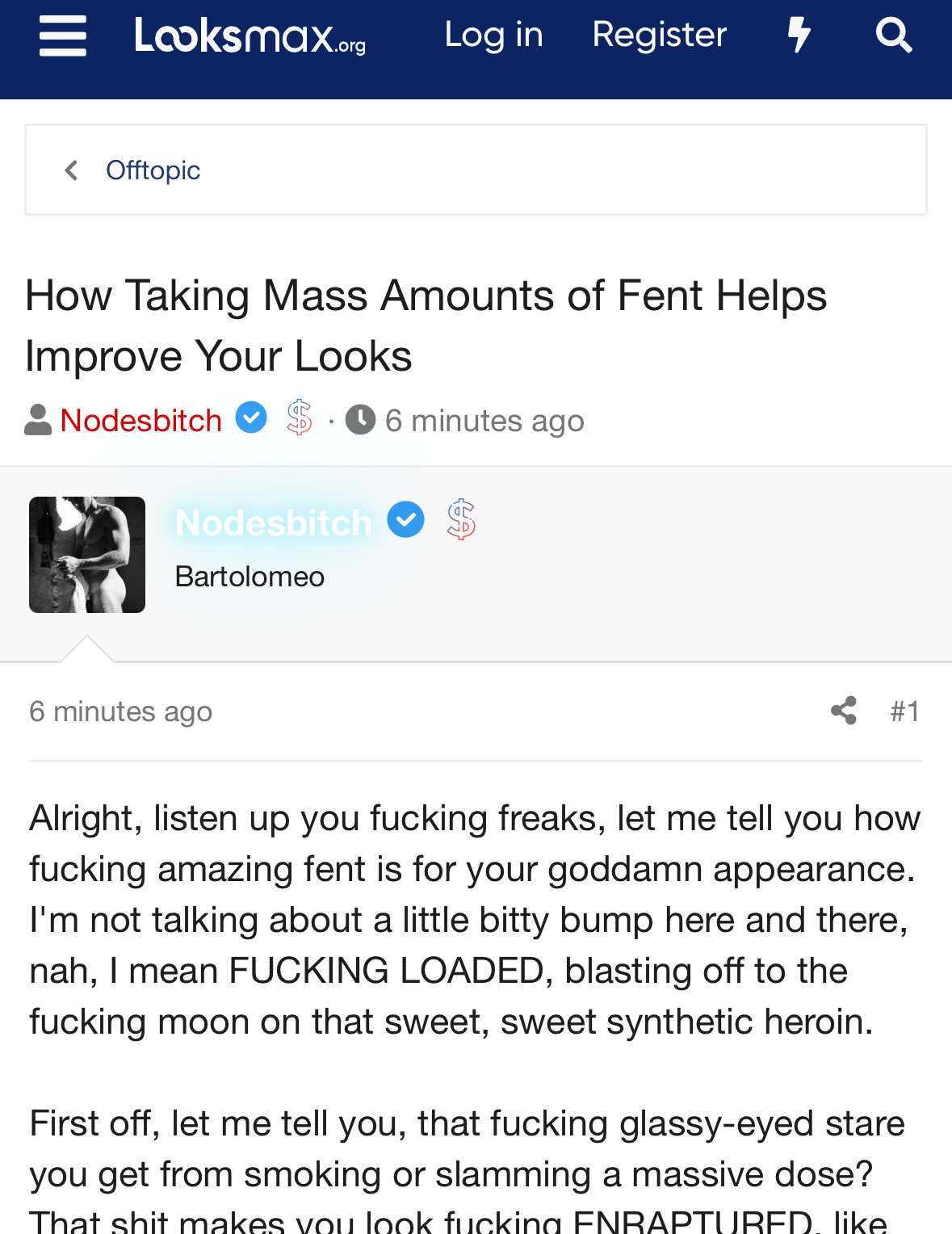The height and width of the screenshot is (1234, 952).
Task: Click post timestamp above the divider
Action: [x=120, y=711]
